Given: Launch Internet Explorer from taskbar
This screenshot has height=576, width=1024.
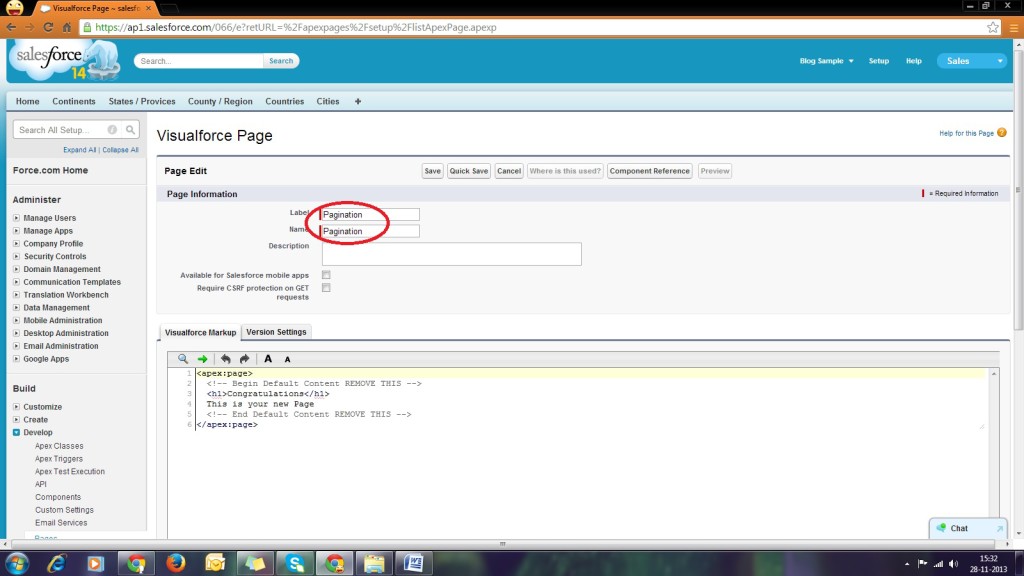Looking at the screenshot, I should (57, 563).
